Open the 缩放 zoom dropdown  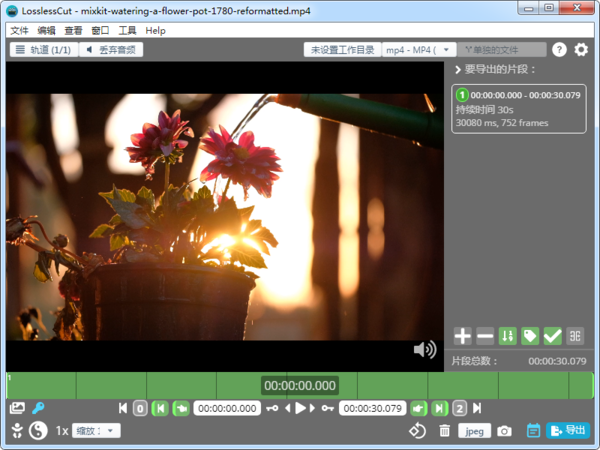pyautogui.click(x=96, y=431)
